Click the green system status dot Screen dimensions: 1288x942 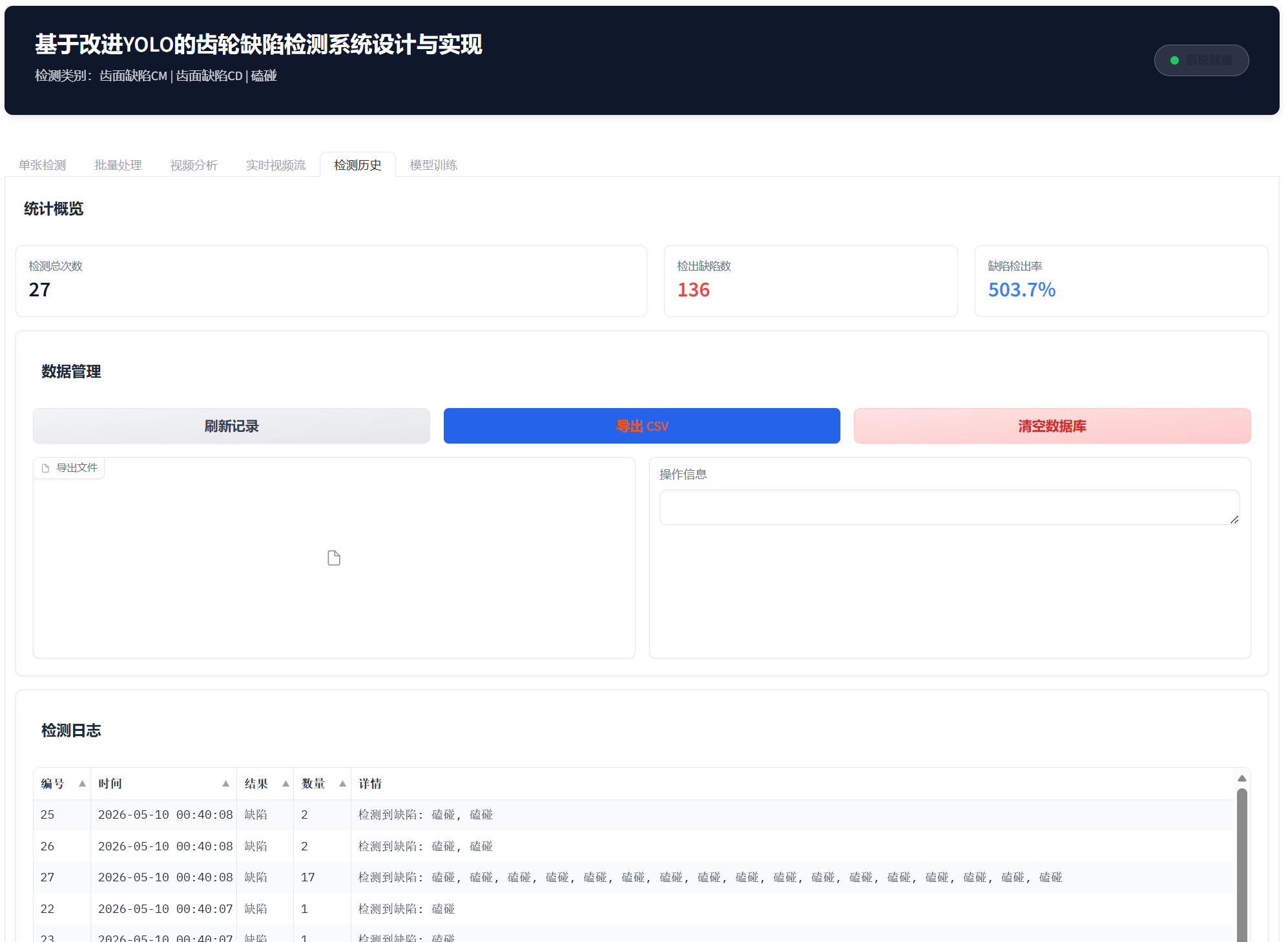pos(1174,60)
